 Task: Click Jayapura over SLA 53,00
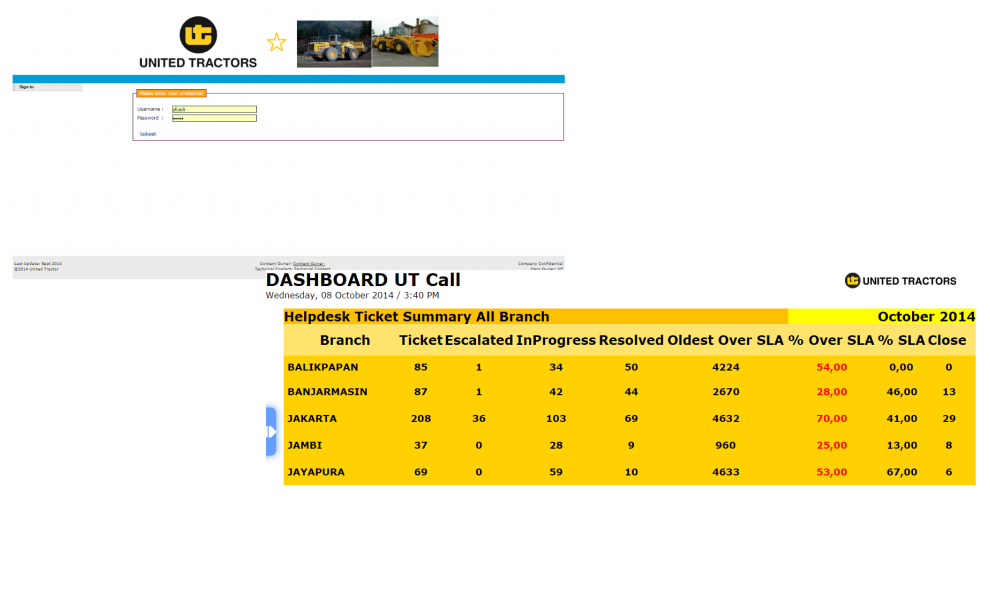pyautogui.click(x=832, y=472)
